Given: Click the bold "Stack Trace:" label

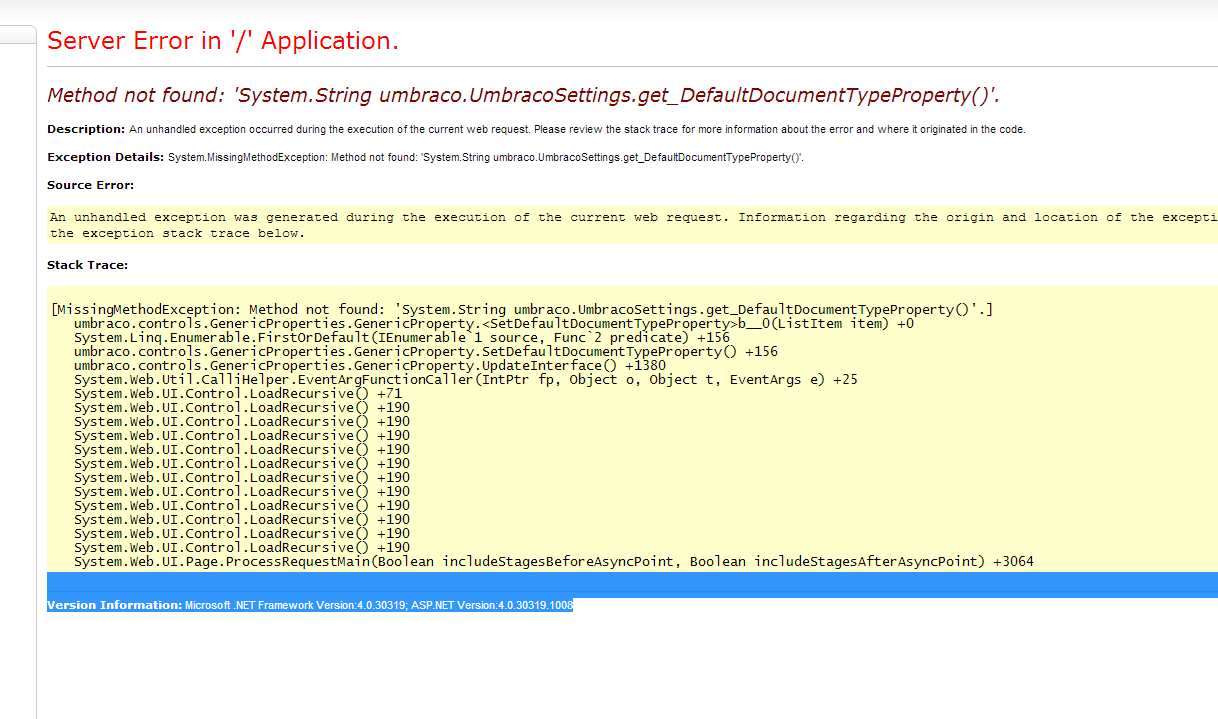Looking at the screenshot, I should tap(87, 265).
